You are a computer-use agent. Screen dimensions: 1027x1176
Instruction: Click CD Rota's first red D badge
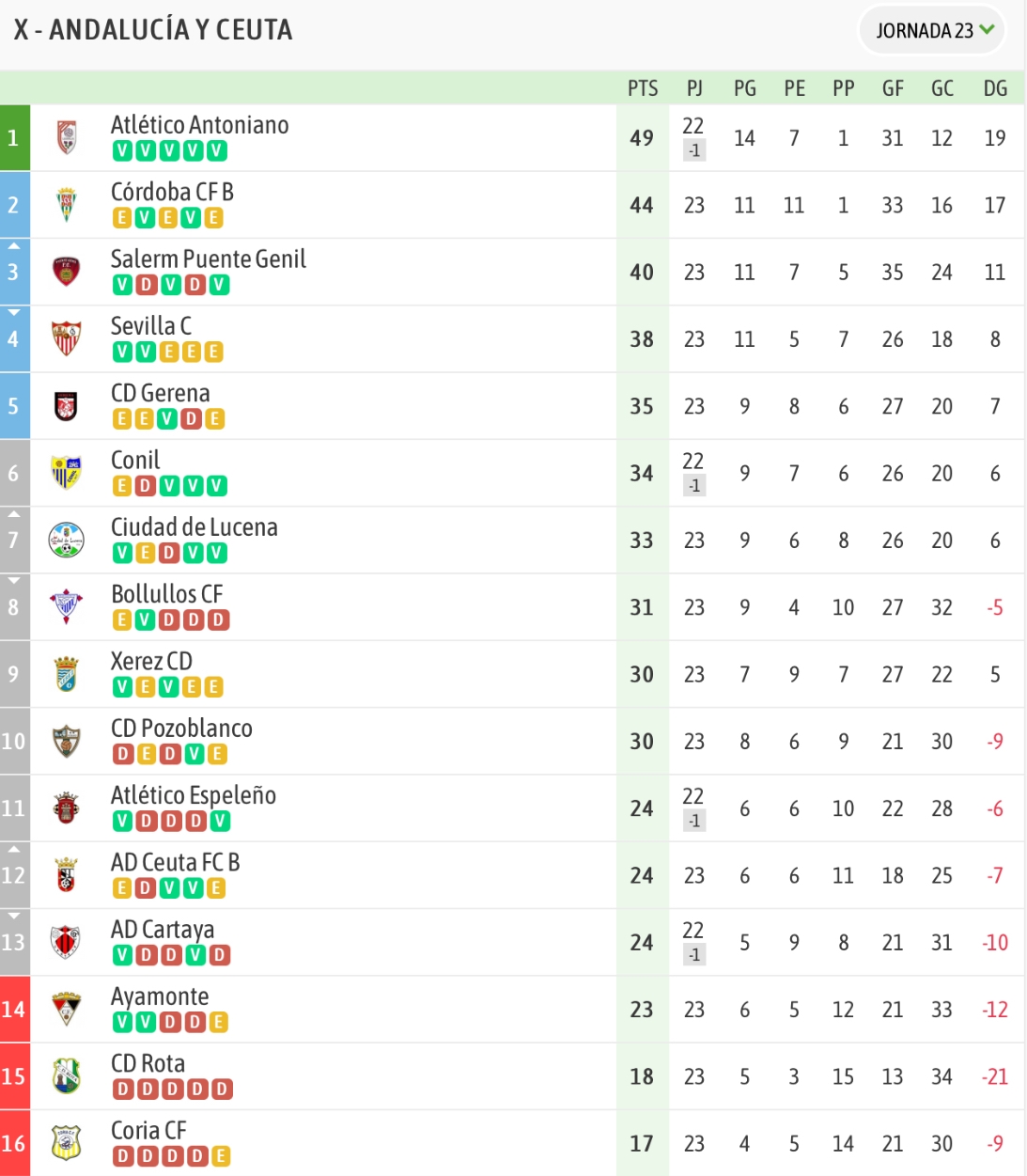123,1089
